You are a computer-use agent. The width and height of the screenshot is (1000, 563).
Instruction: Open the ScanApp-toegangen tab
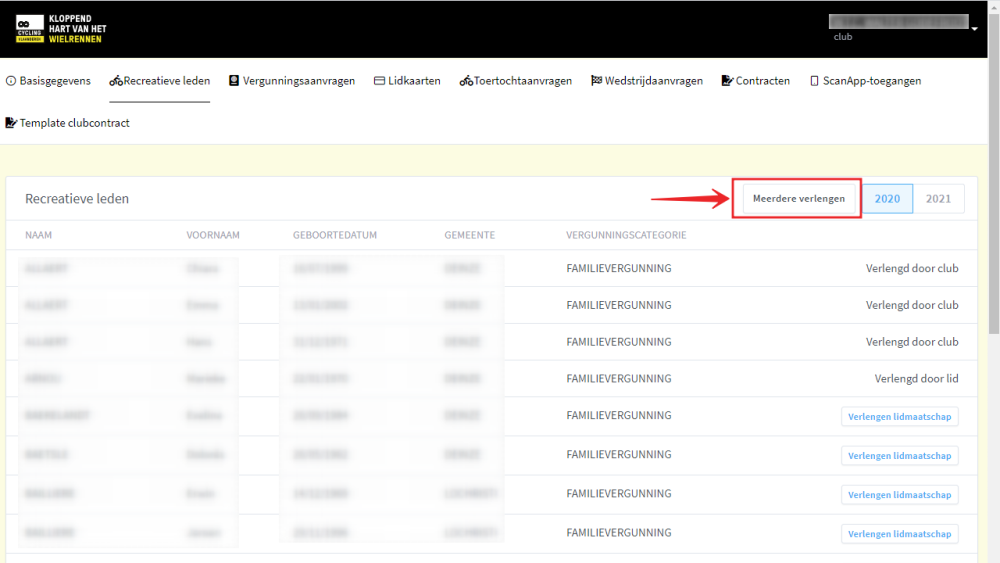point(865,81)
